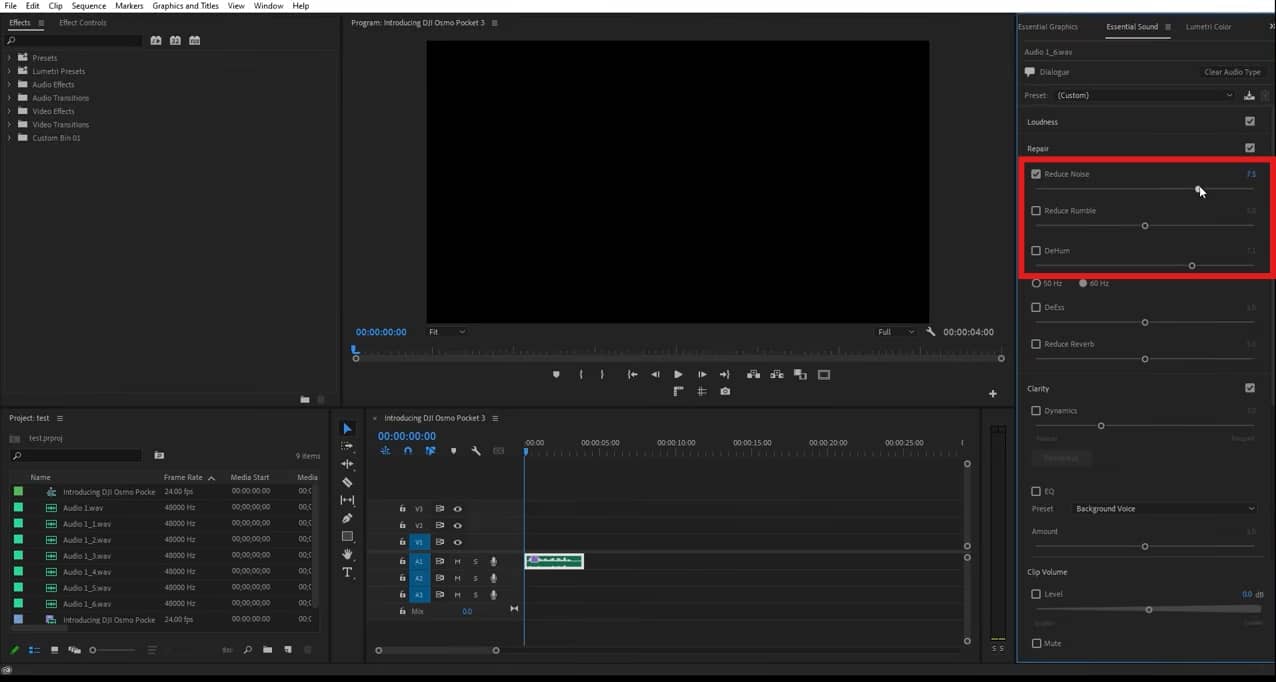Open Essential Sound panel menu
The image size is (1276, 682).
click(x=1168, y=27)
